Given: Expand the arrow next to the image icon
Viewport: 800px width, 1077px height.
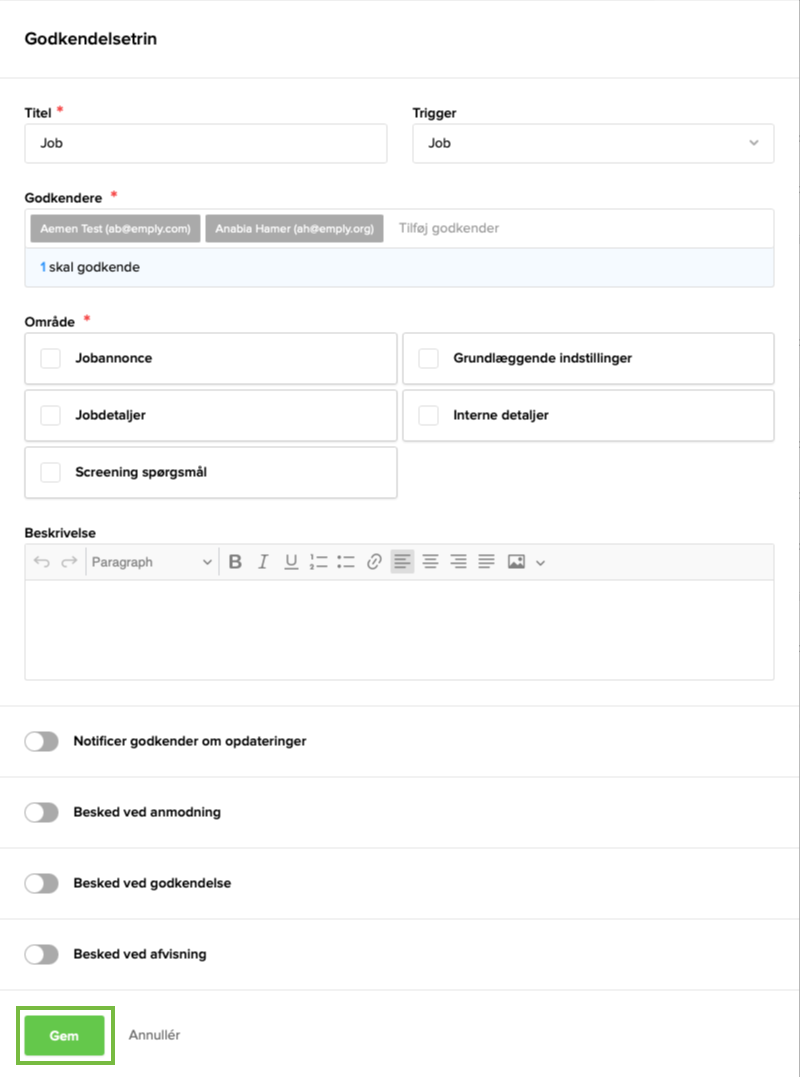Looking at the screenshot, I should pos(541,563).
